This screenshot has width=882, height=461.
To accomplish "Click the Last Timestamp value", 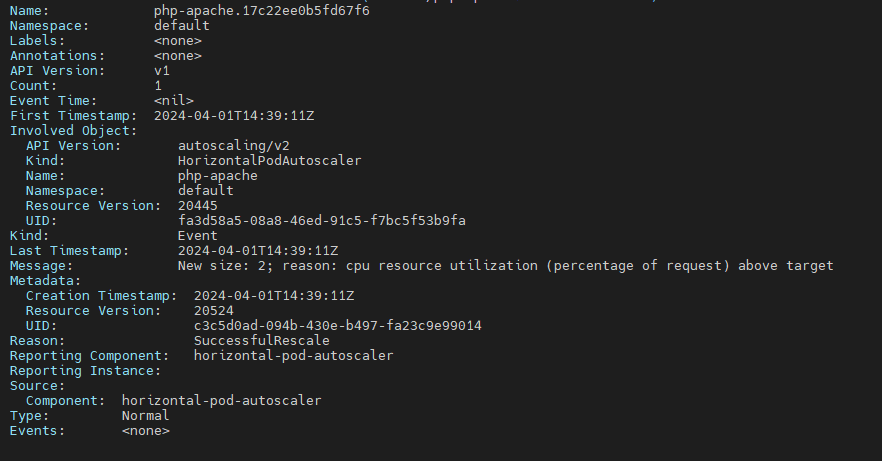I will tap(258, 250).
